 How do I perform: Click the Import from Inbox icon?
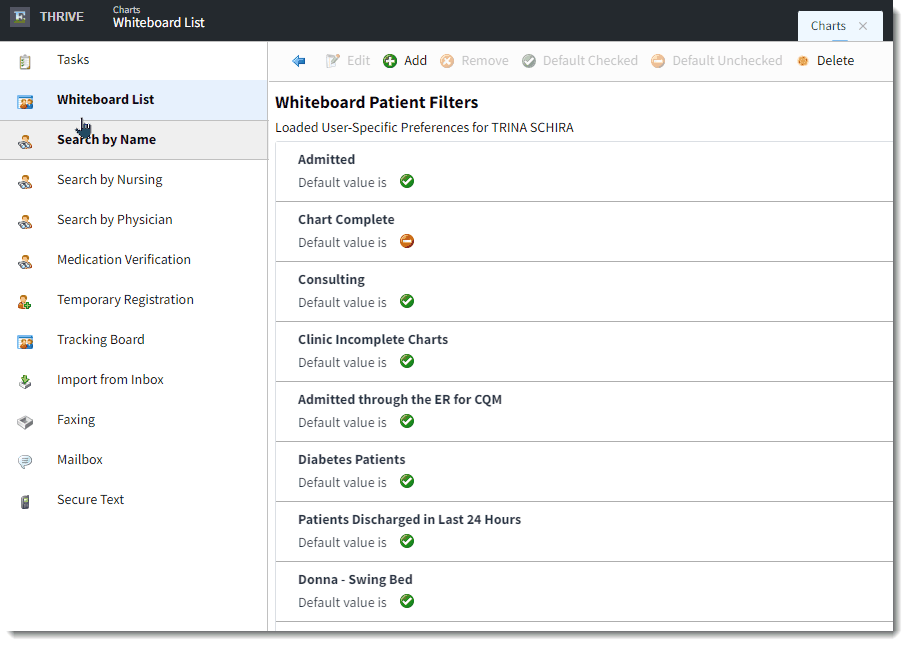pyautogui.click(x=25, y=381)
